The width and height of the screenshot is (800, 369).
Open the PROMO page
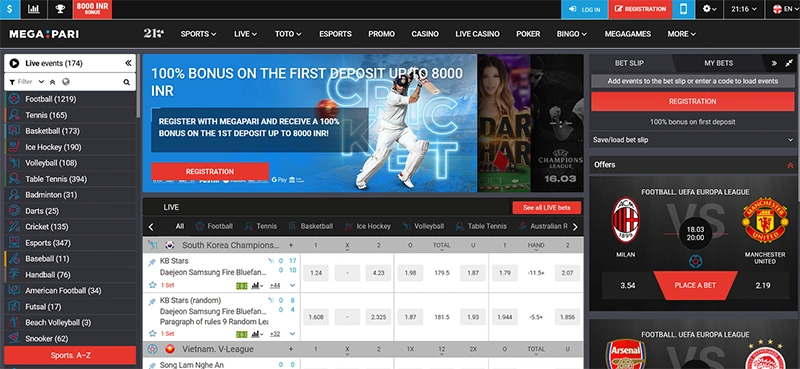tap(382, 34)
